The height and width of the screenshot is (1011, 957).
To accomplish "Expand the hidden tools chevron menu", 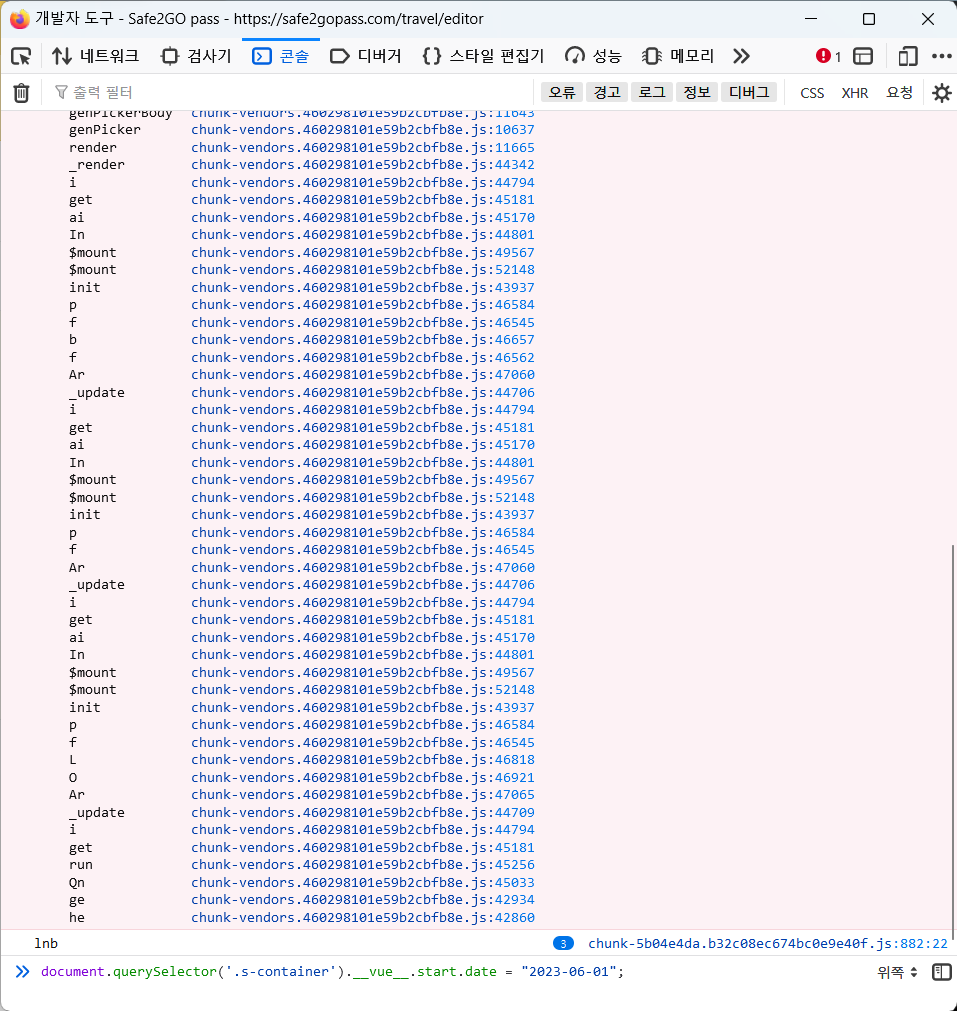I will click(x=741, y=56).
